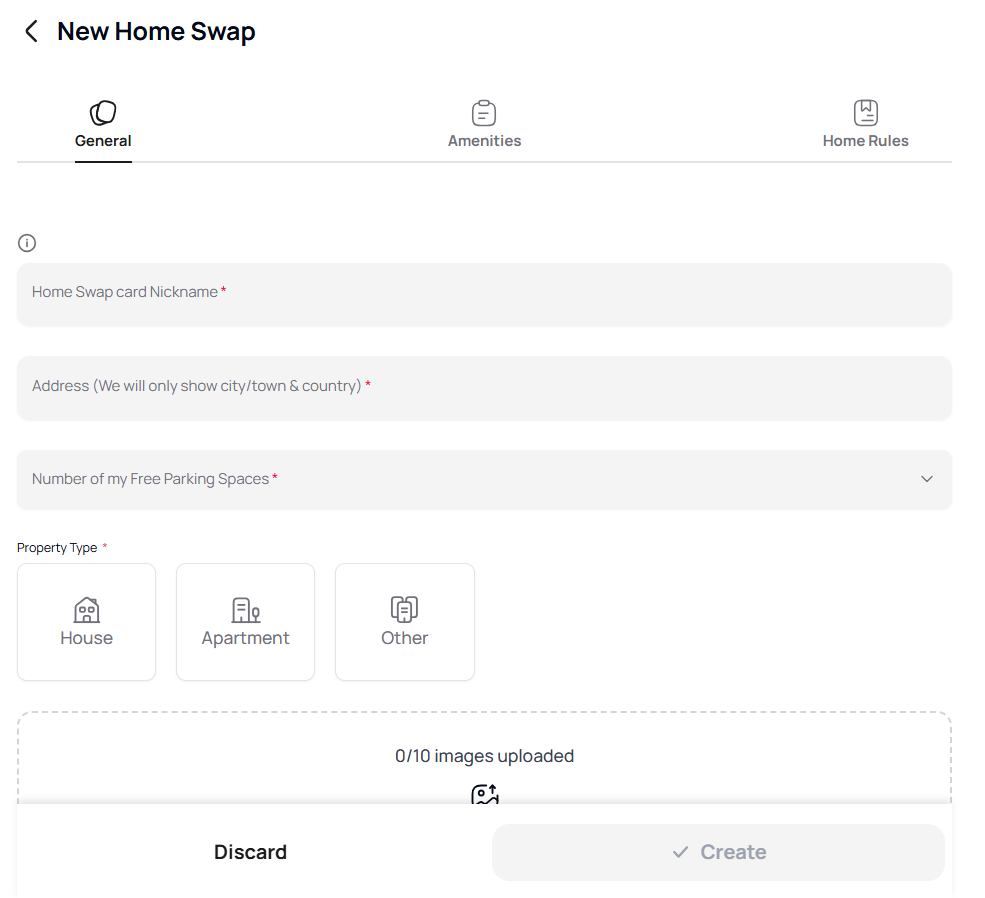Image resolution: width=985 pixels, height=898 pixels.
Task: Select the General tab label
Action: [103, 141]
